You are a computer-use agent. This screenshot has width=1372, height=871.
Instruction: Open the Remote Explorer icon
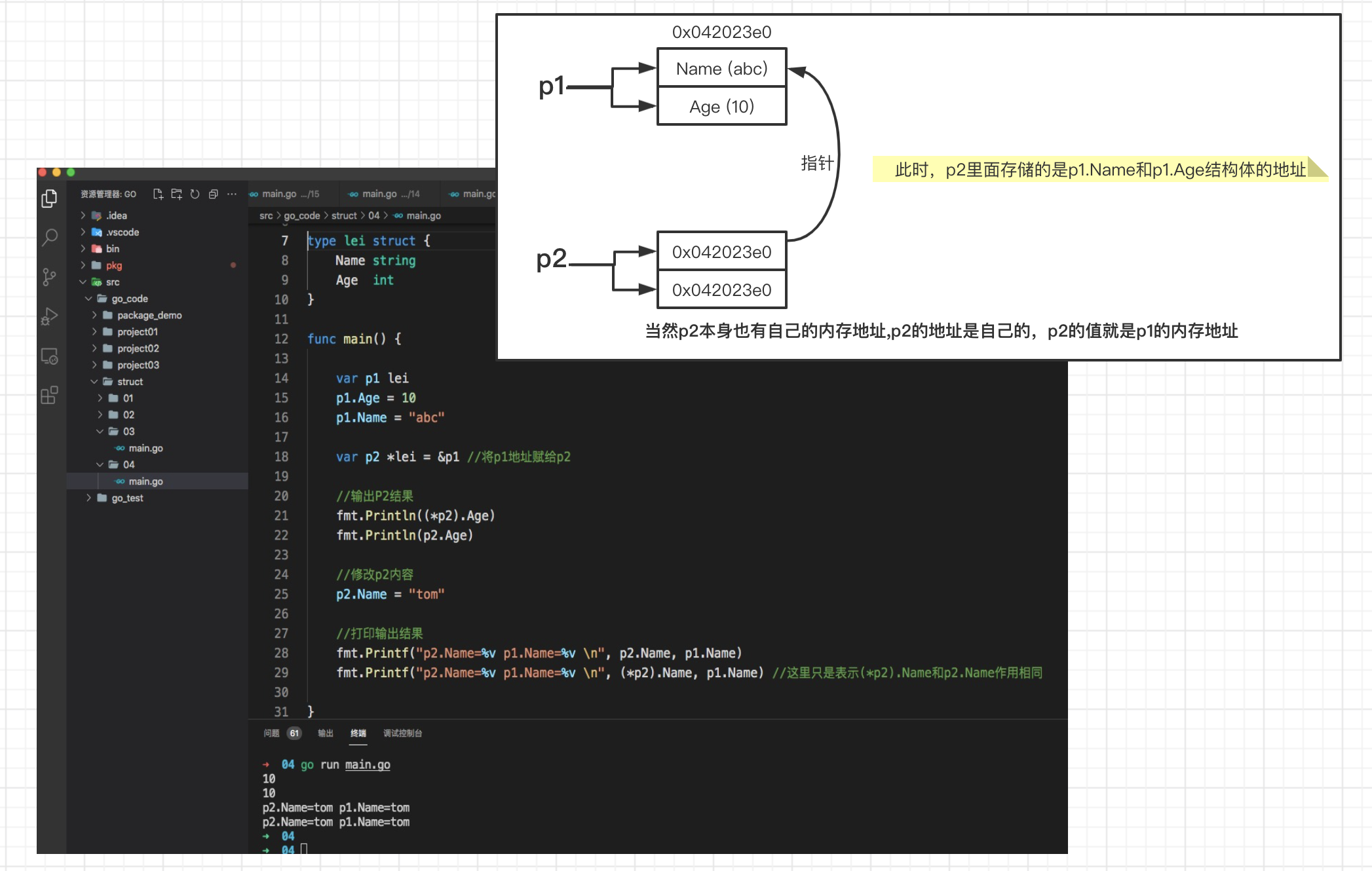(x=50, y=356)
